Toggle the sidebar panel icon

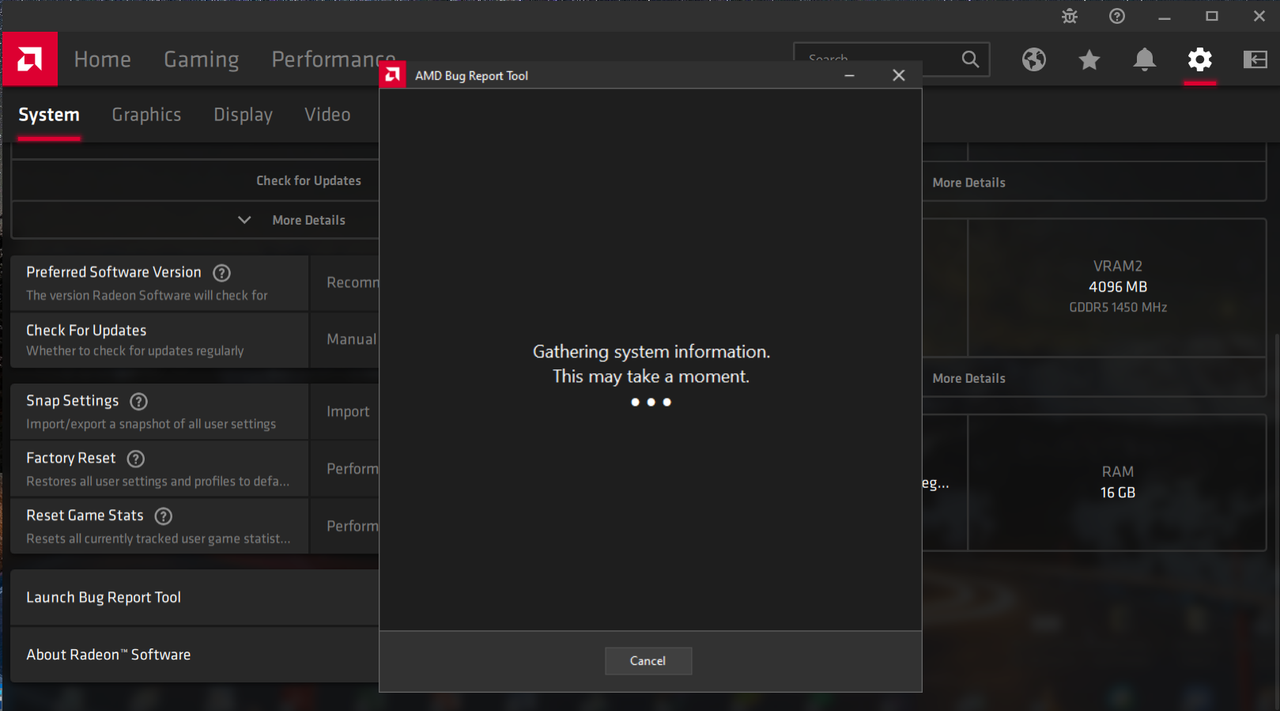click(x=1255, y=60)
